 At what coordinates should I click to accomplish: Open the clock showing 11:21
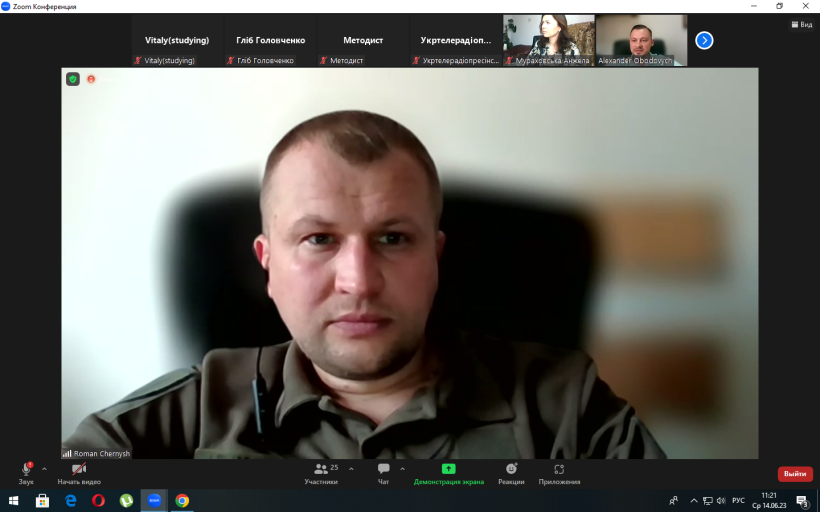769,500
